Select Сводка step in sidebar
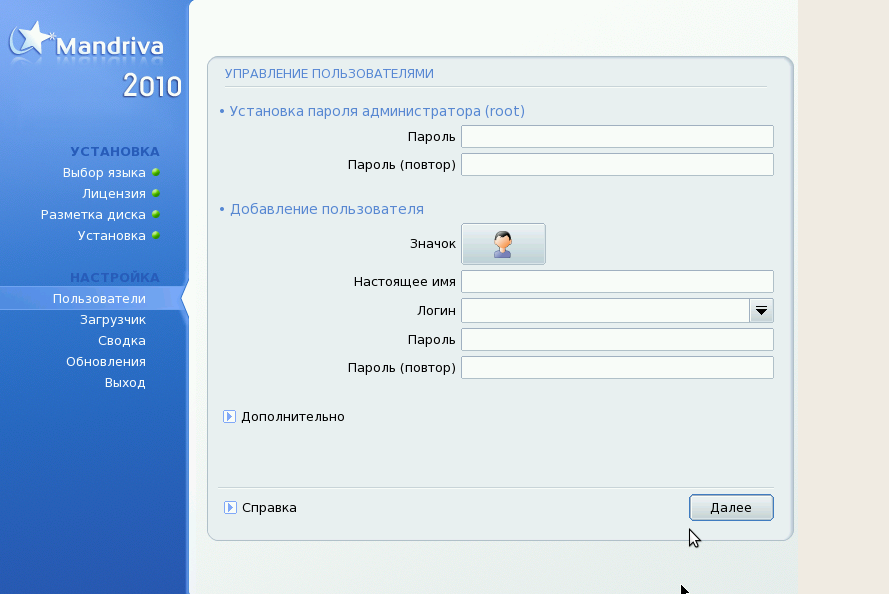This screenshot has width=889, height=594. pyautogui.click(x=122, y=341)
